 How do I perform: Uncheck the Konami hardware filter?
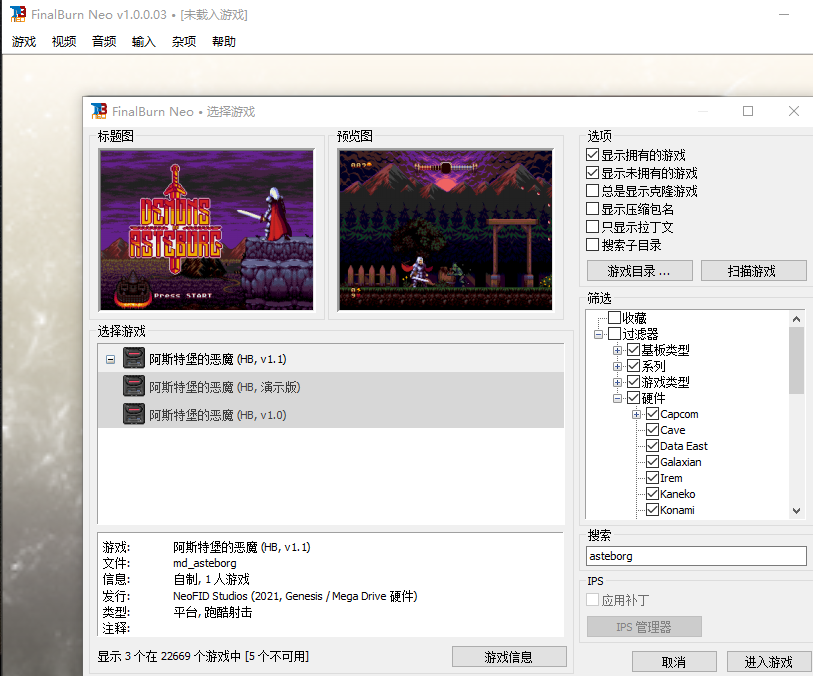pyautogui.click(x=653, y=510)
